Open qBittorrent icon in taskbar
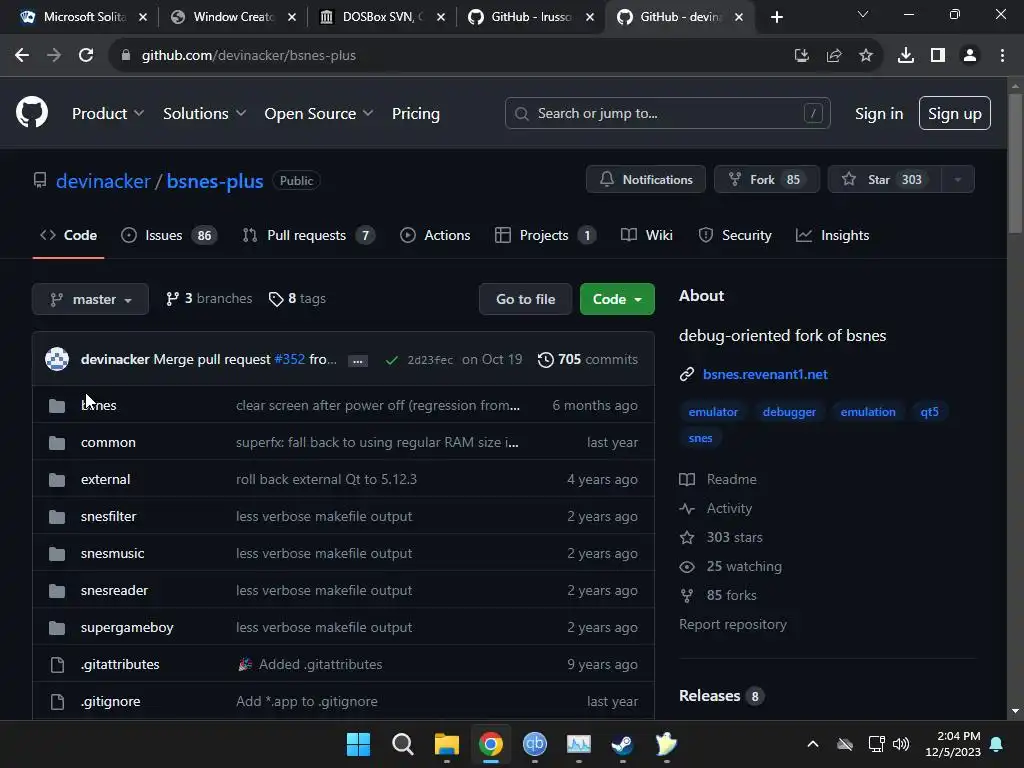 pyautogui.click(x=535, y=744)
